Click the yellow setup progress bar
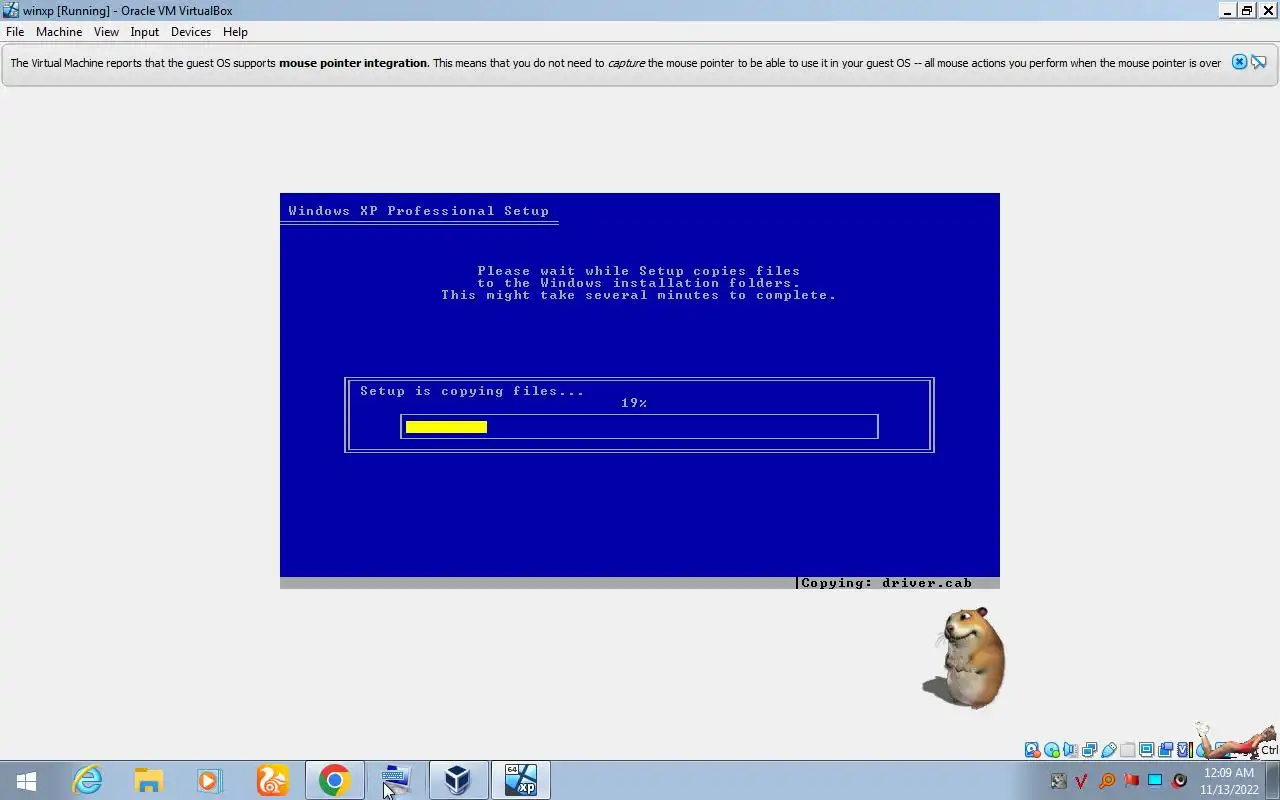 pyautogui.click(x=446, y=427)
